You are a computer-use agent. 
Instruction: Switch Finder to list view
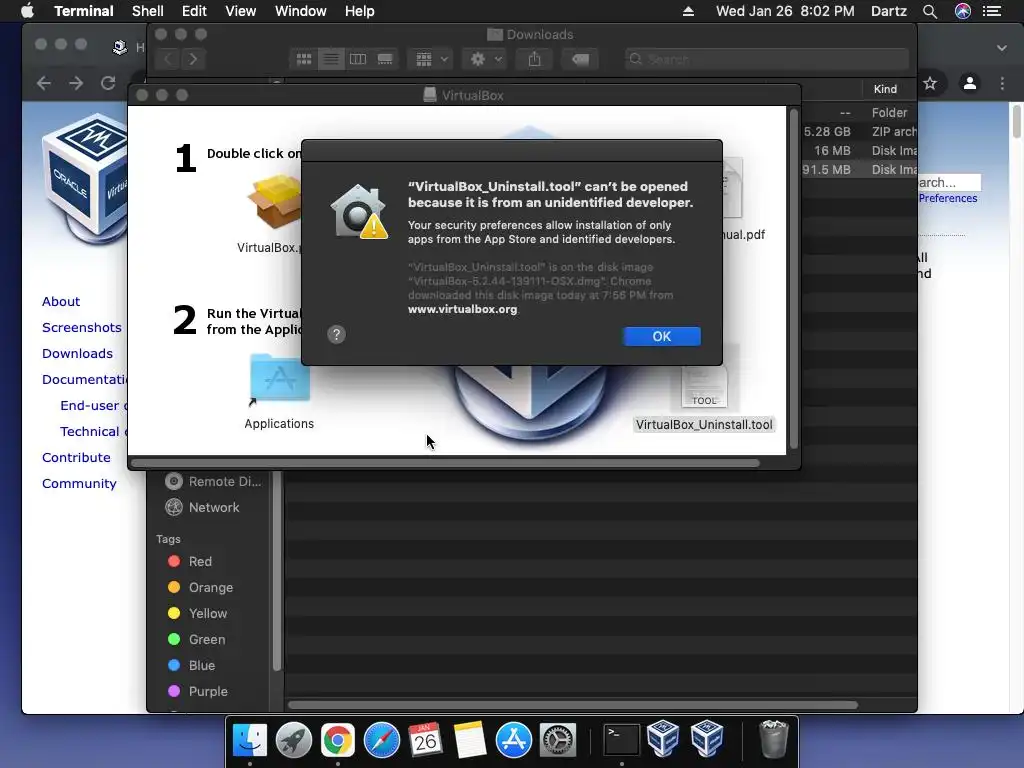(331, 59)
